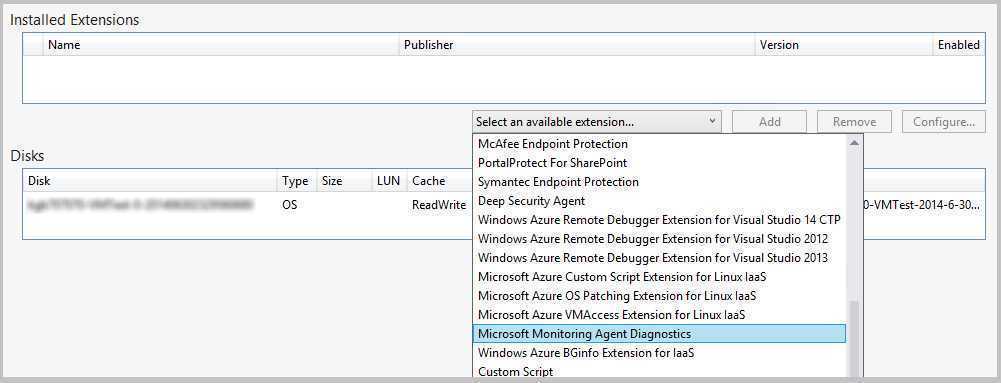Select McAfee Endpoint Protection from the list
The width and height of the screenshot is (1001, 383).
click(659, 144)
